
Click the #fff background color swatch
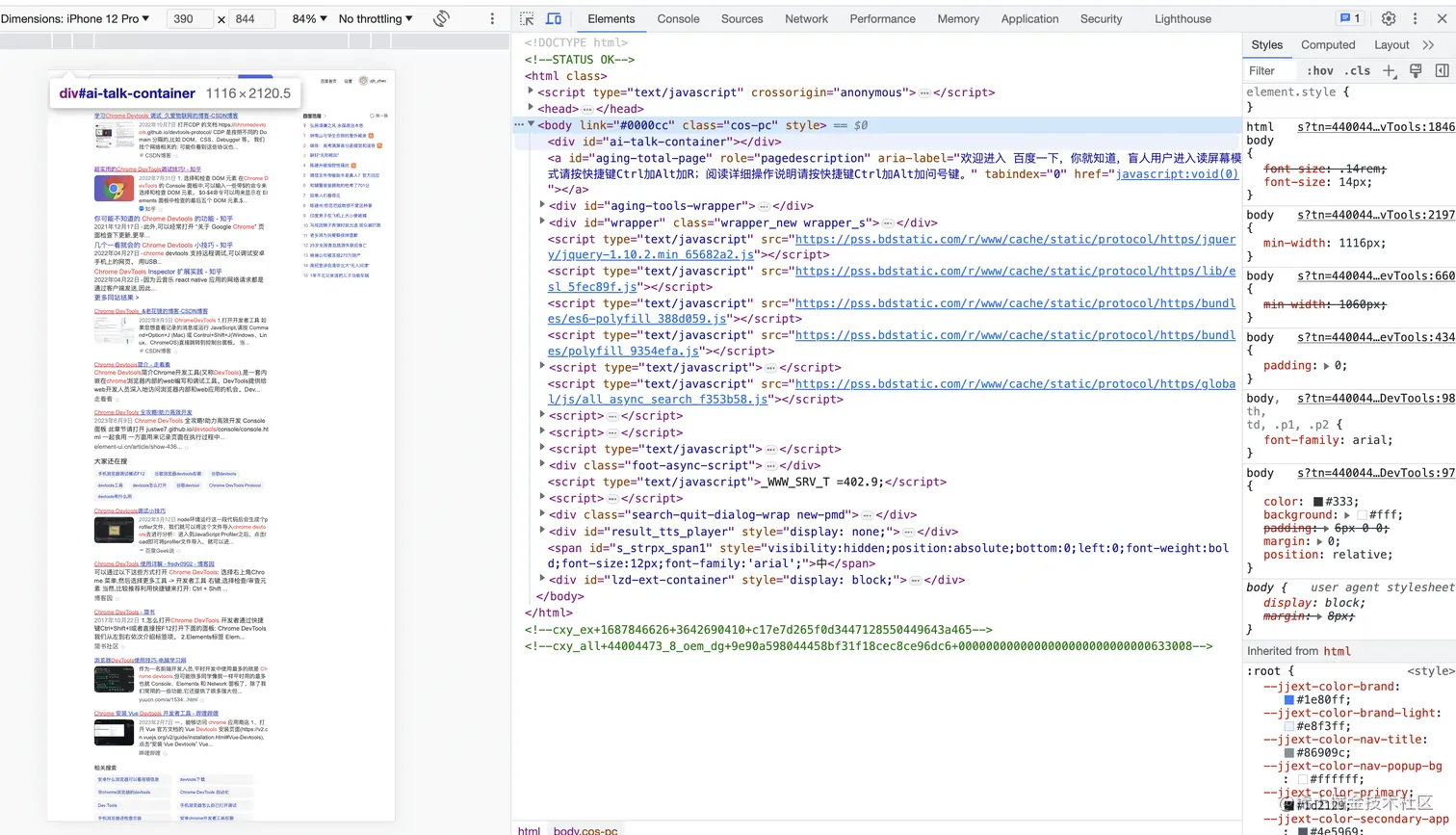[x=1362, y=515]
